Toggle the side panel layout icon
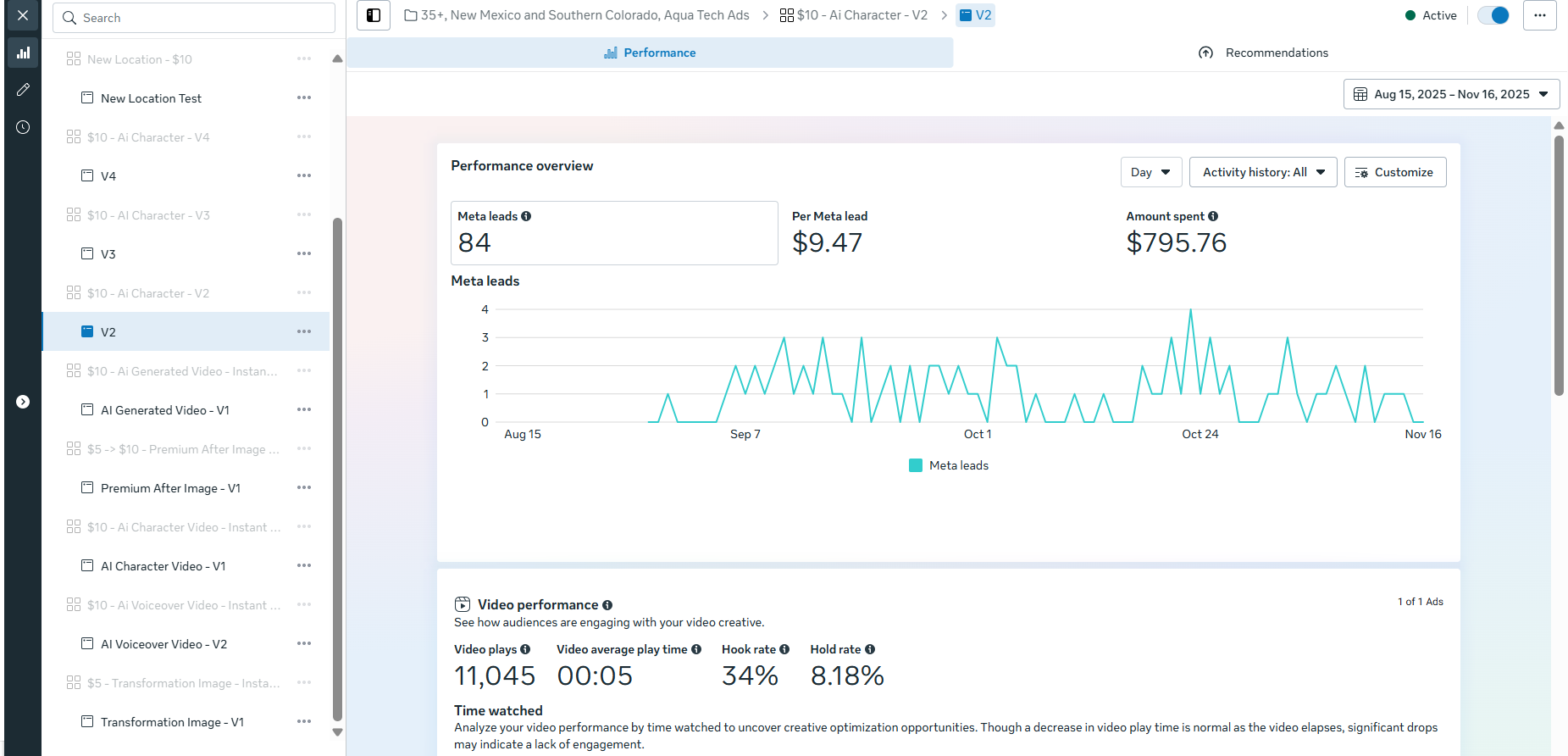 coord(374,15)
